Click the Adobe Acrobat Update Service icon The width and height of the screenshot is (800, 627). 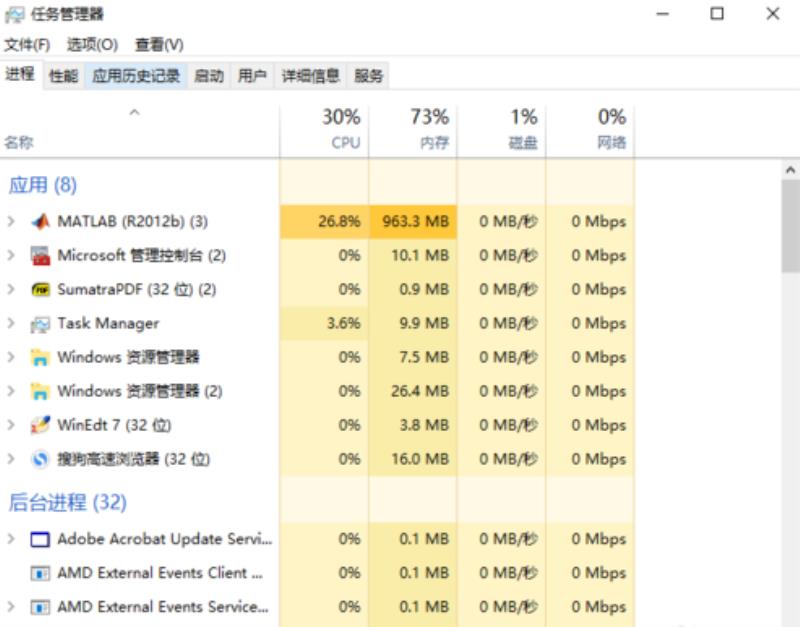40,539
